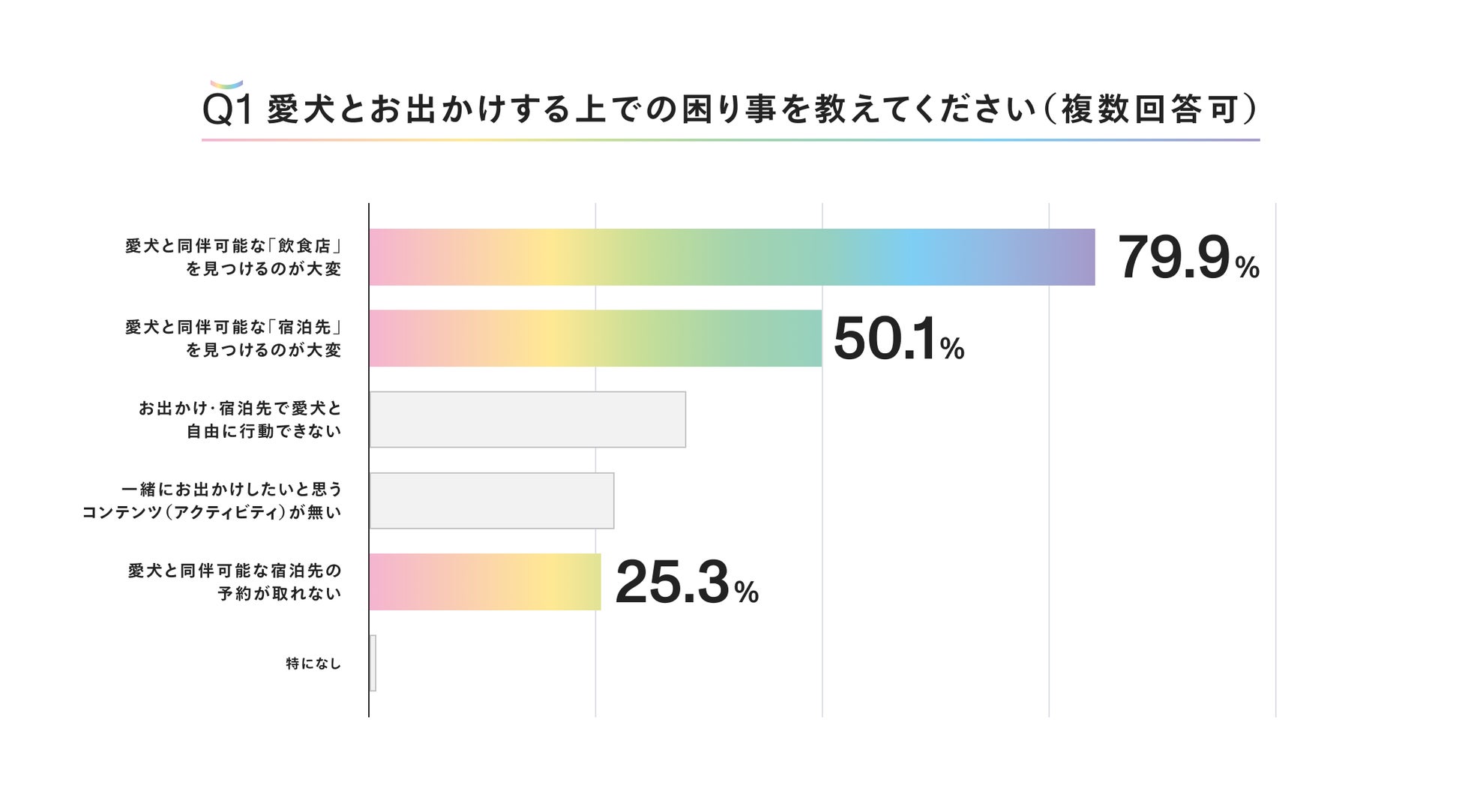Click the 50.1% value label
Viewport: 1462px width, 812px height.
[897, 339]
